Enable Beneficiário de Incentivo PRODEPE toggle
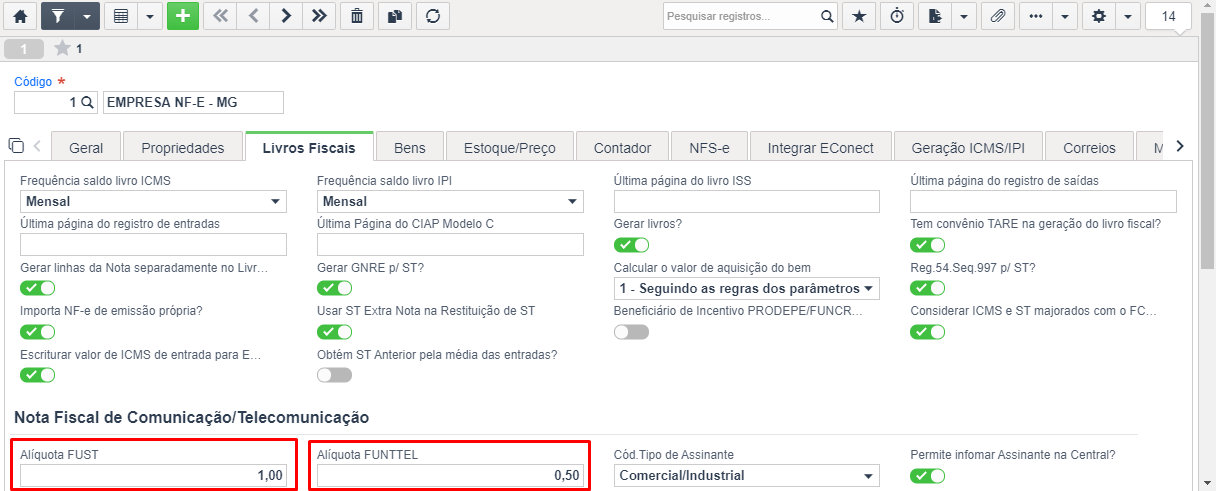1216x491 pixels. 631,332
